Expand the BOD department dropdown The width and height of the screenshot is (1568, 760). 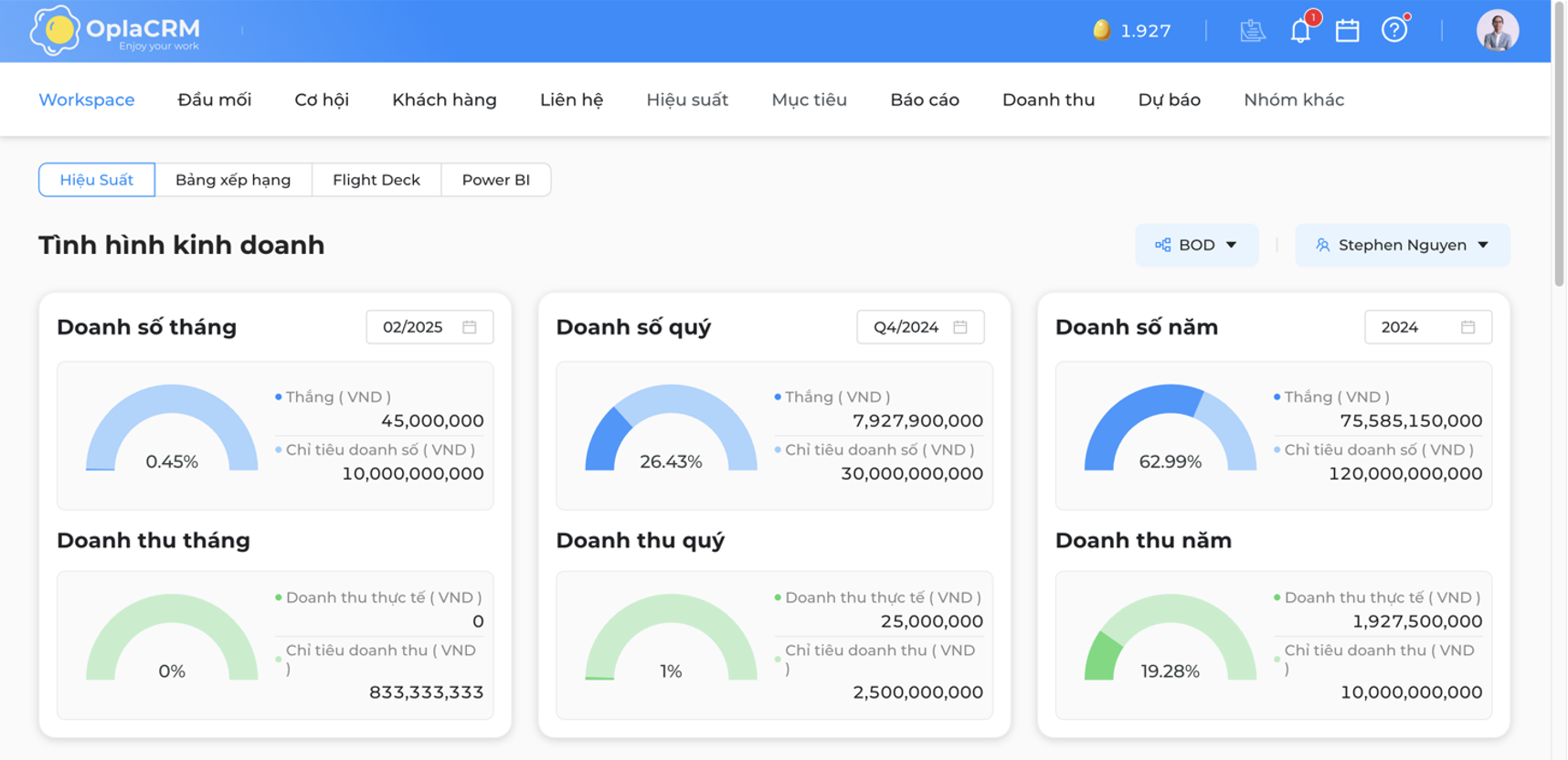[x=1196, y=245]
